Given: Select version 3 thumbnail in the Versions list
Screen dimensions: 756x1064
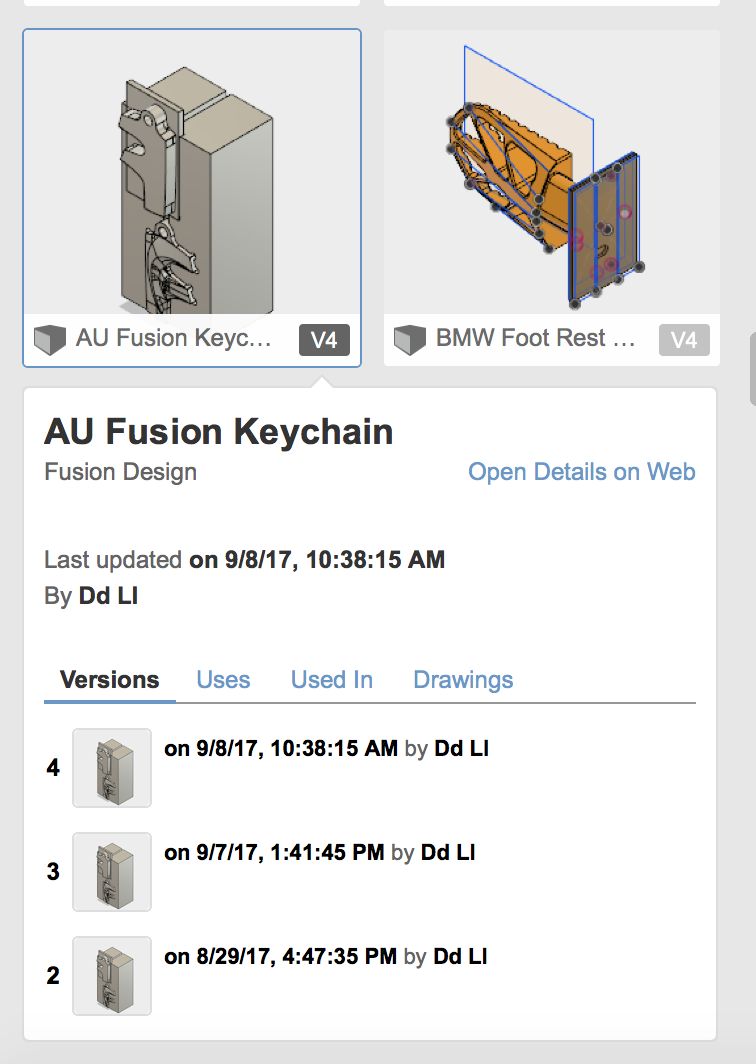Looking at the screenshot, I should (111, 872).
